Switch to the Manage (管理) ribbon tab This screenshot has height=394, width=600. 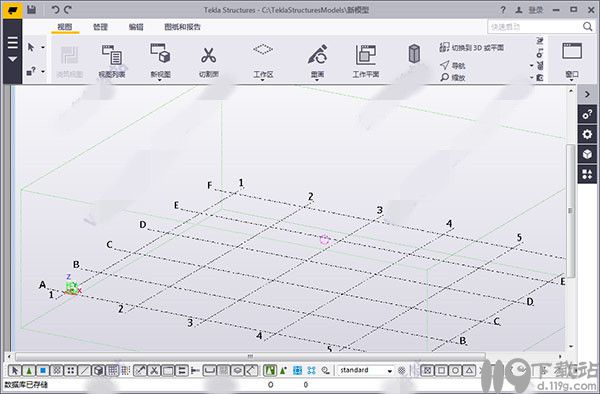[x=100, y=27]
